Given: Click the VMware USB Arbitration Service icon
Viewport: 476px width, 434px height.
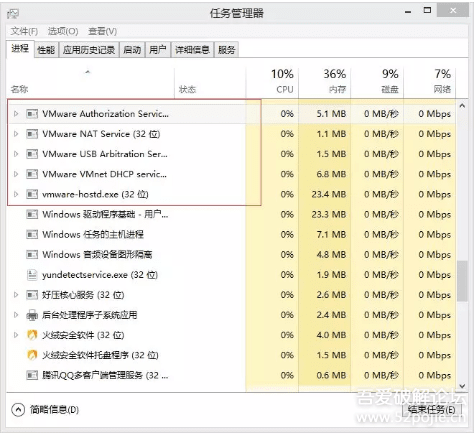Looking at the screenshot, I should pyautogui.click(x=32, y=154).
